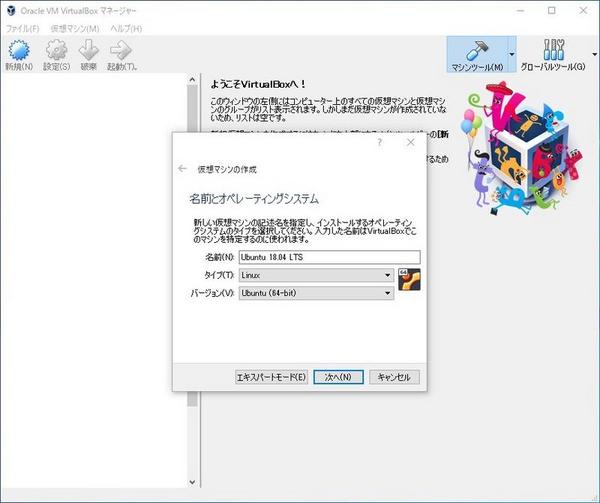The height and width of the screenshot is (503, 600).
Task: Open the File (ファイル) menu
Action: [x=23, y=29]
